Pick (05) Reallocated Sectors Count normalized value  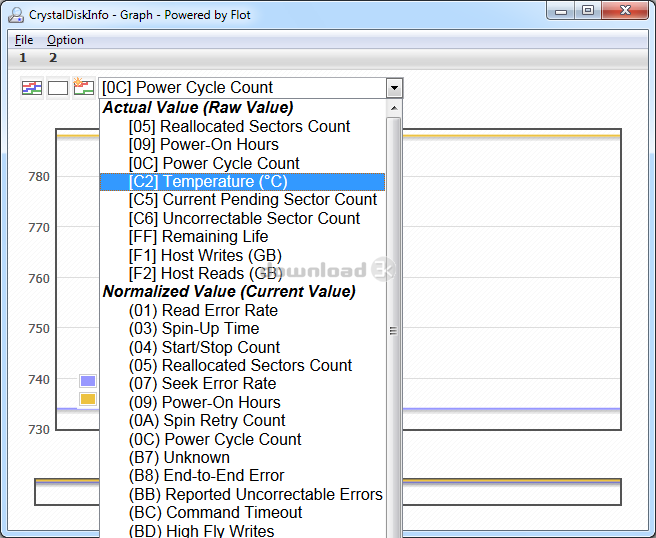[242, 365]
